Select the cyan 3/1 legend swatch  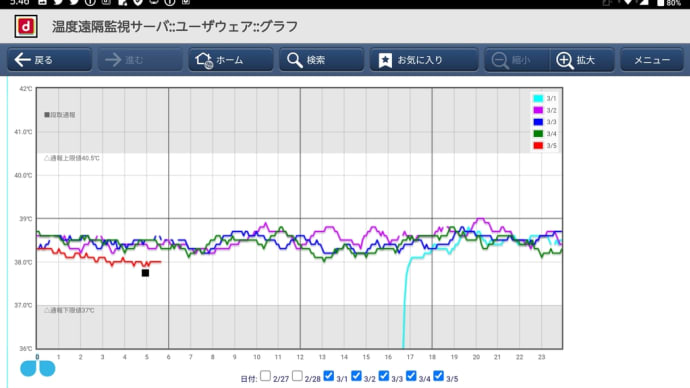(x=538, y=98)
